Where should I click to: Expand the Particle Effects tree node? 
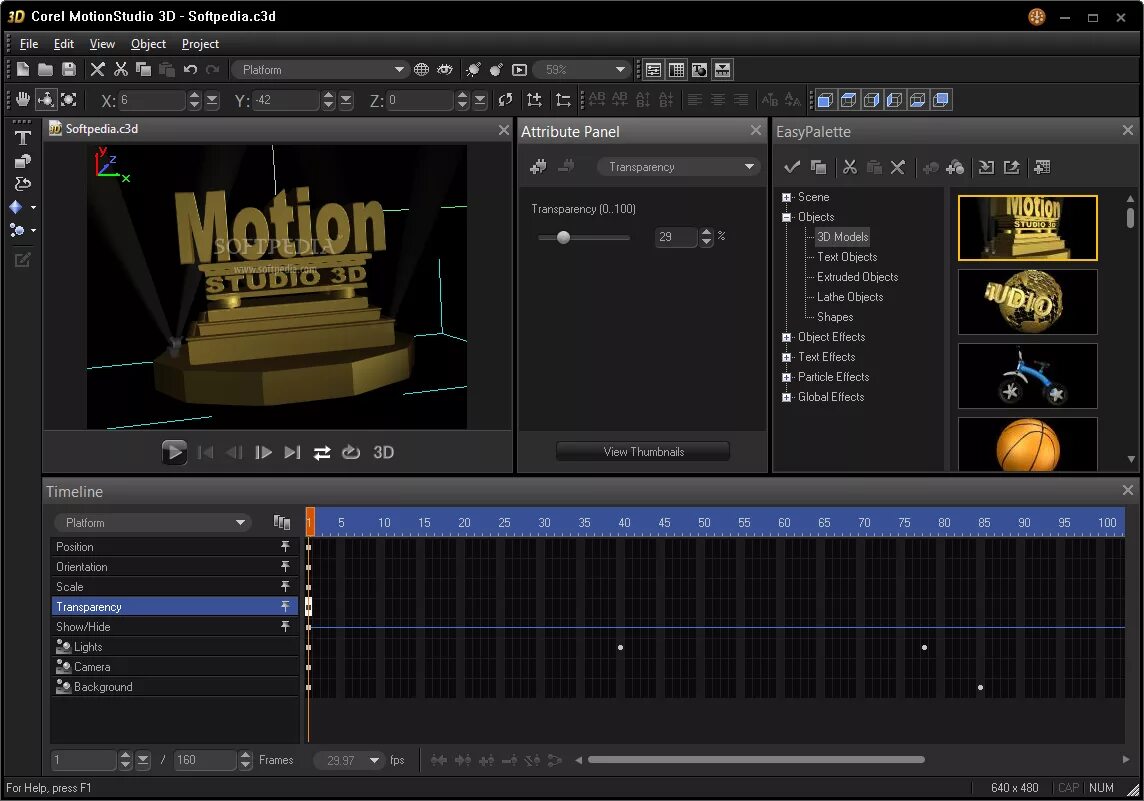coord(787,377)
